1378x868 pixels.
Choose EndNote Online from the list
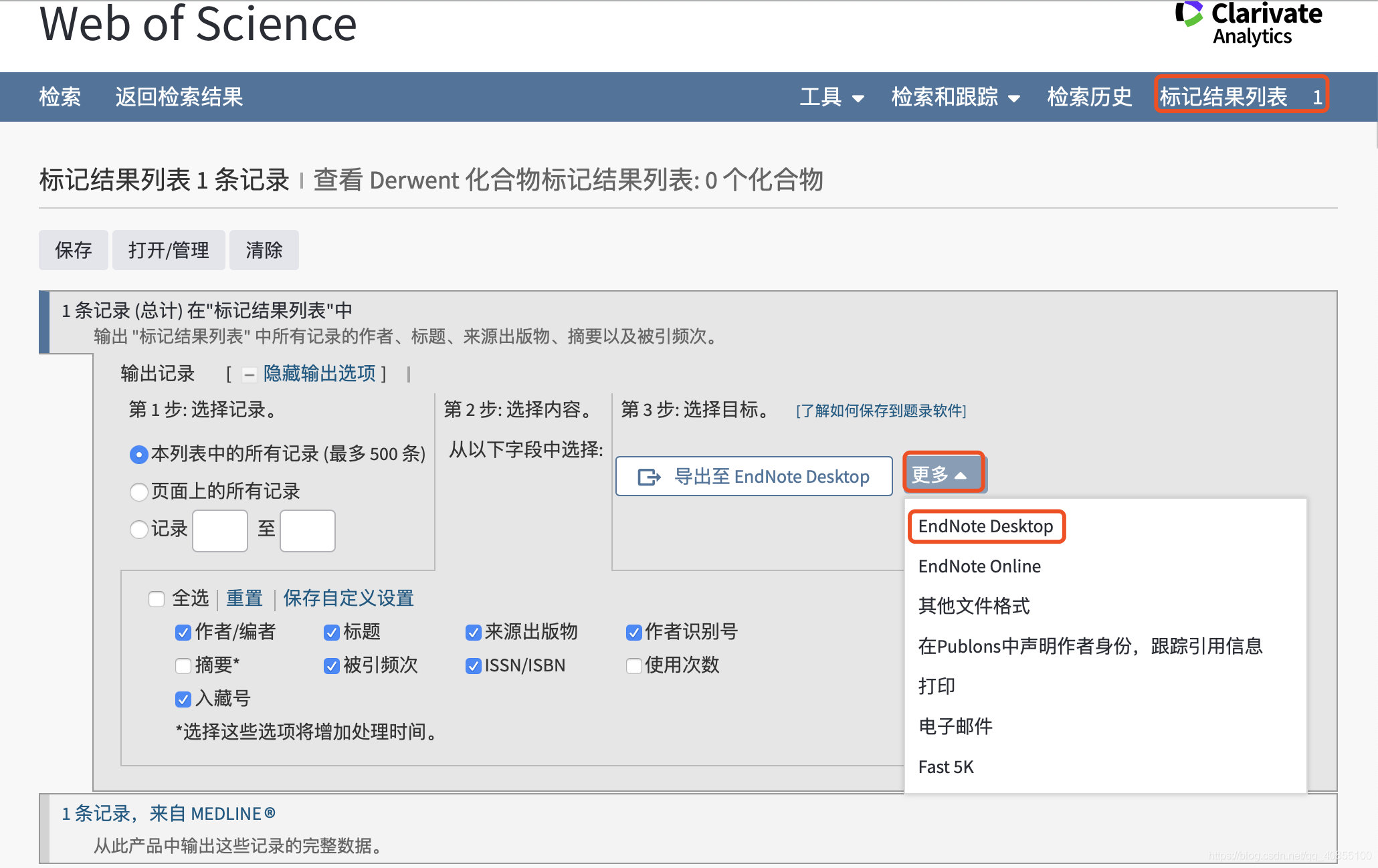click(x=979, y=566)
